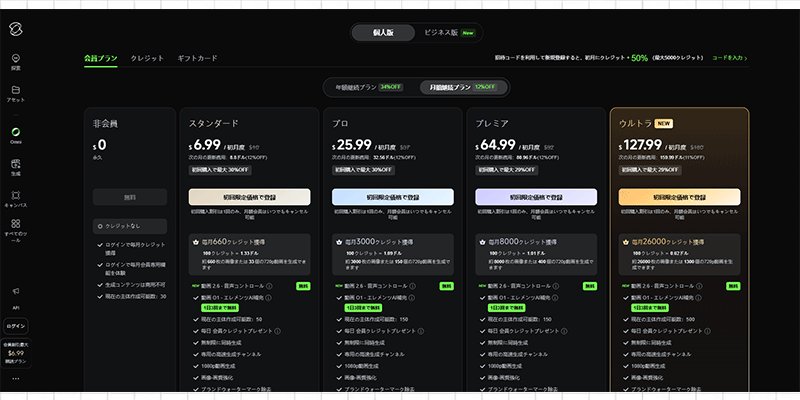The image size is (800, 400).
Task: Click info icon beside 動画 2.6 in ウルトラ plan
Action: [699, 286]
